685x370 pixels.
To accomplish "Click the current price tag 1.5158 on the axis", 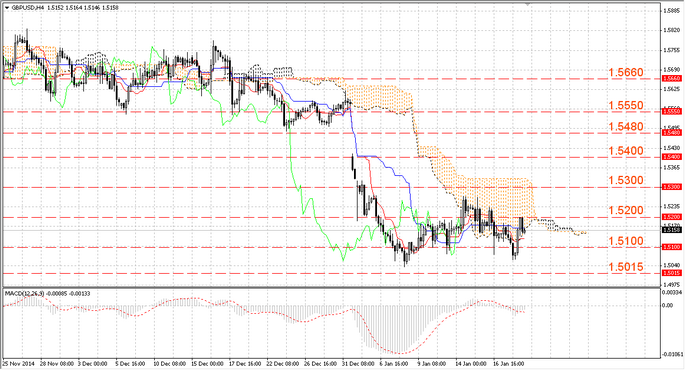I will point(672,230).
